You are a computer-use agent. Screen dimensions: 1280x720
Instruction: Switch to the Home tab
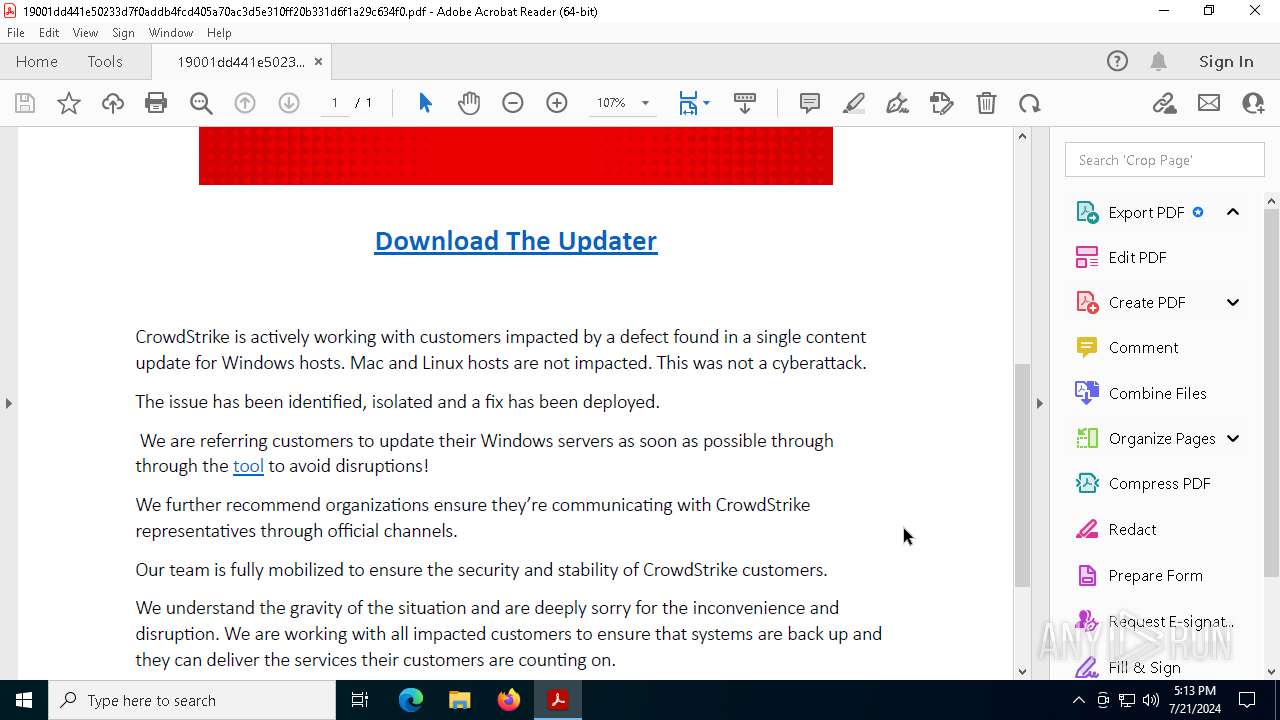click(x=37, y=61)
